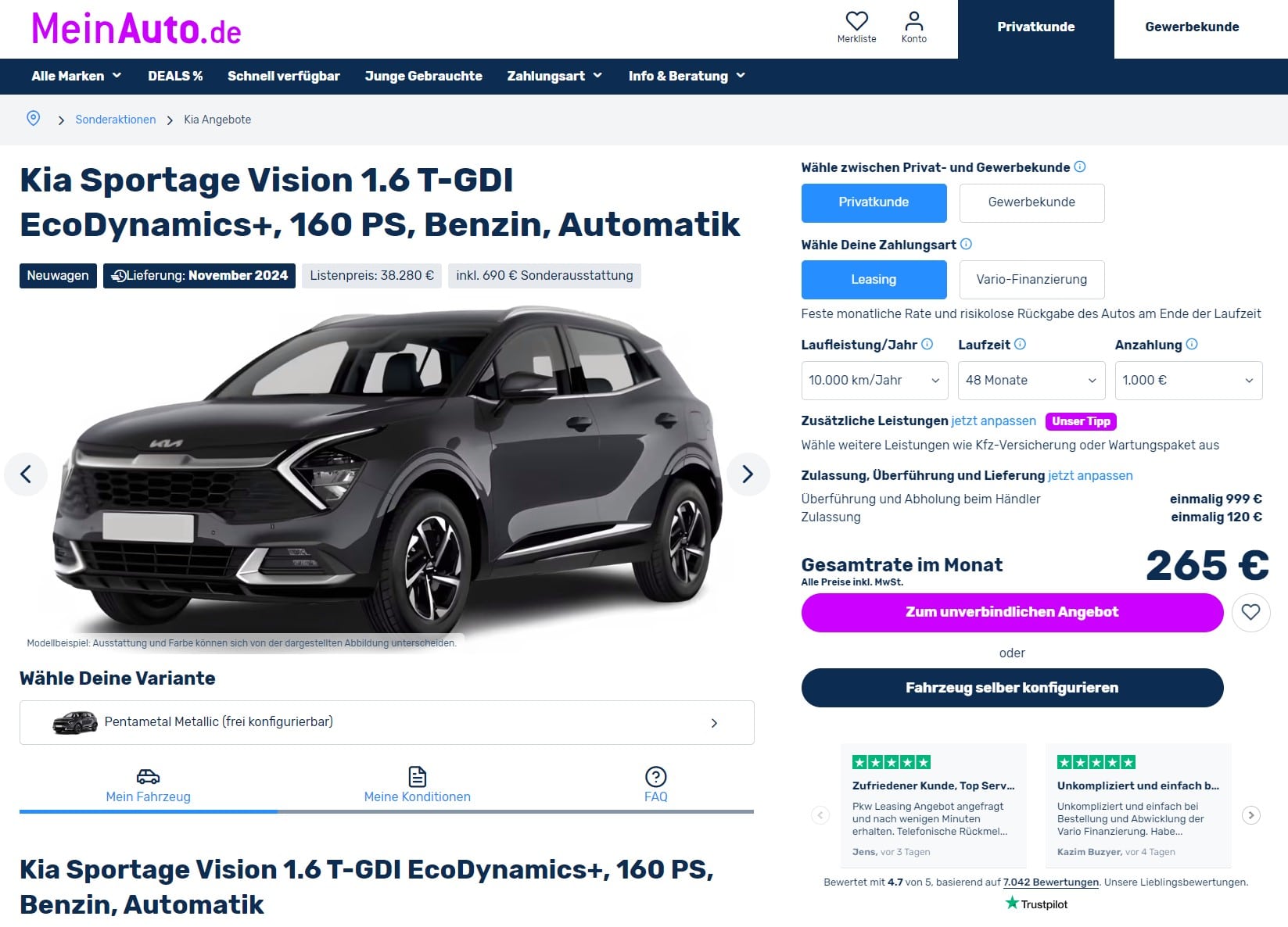Show next car image with right arrow
The width and height of the screenshot is (1288, 927).
point(748,474)
